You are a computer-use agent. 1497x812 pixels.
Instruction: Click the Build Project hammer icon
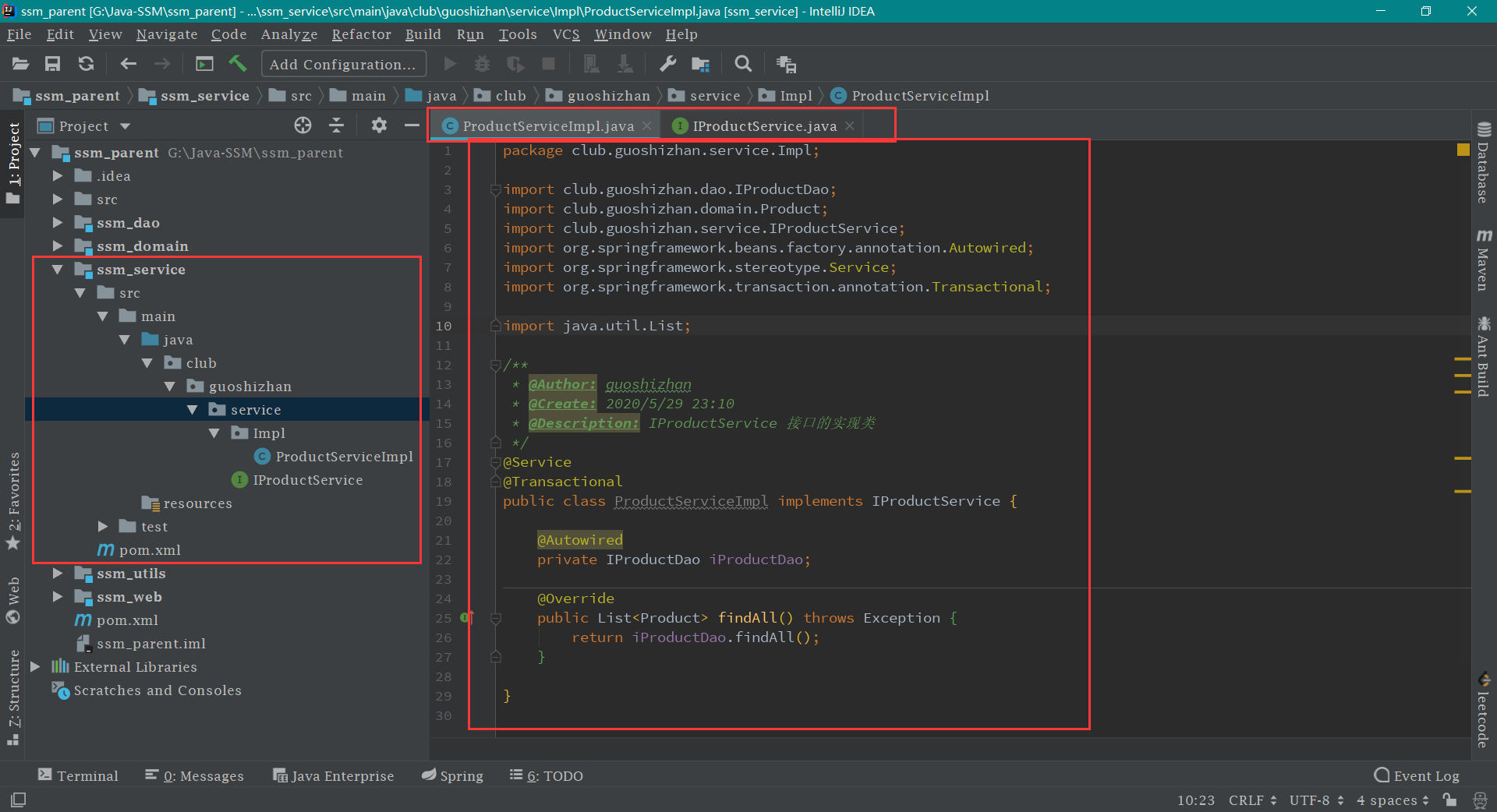(x=238, y=64)
